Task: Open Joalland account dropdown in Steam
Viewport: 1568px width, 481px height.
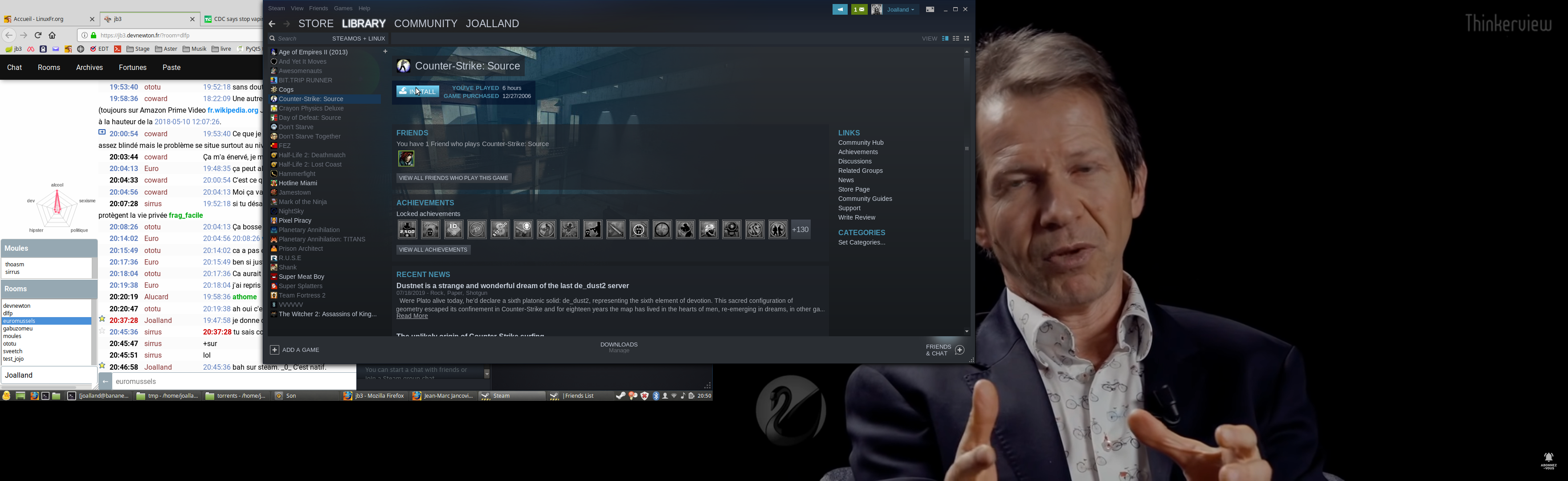Action: click(901, 9)
